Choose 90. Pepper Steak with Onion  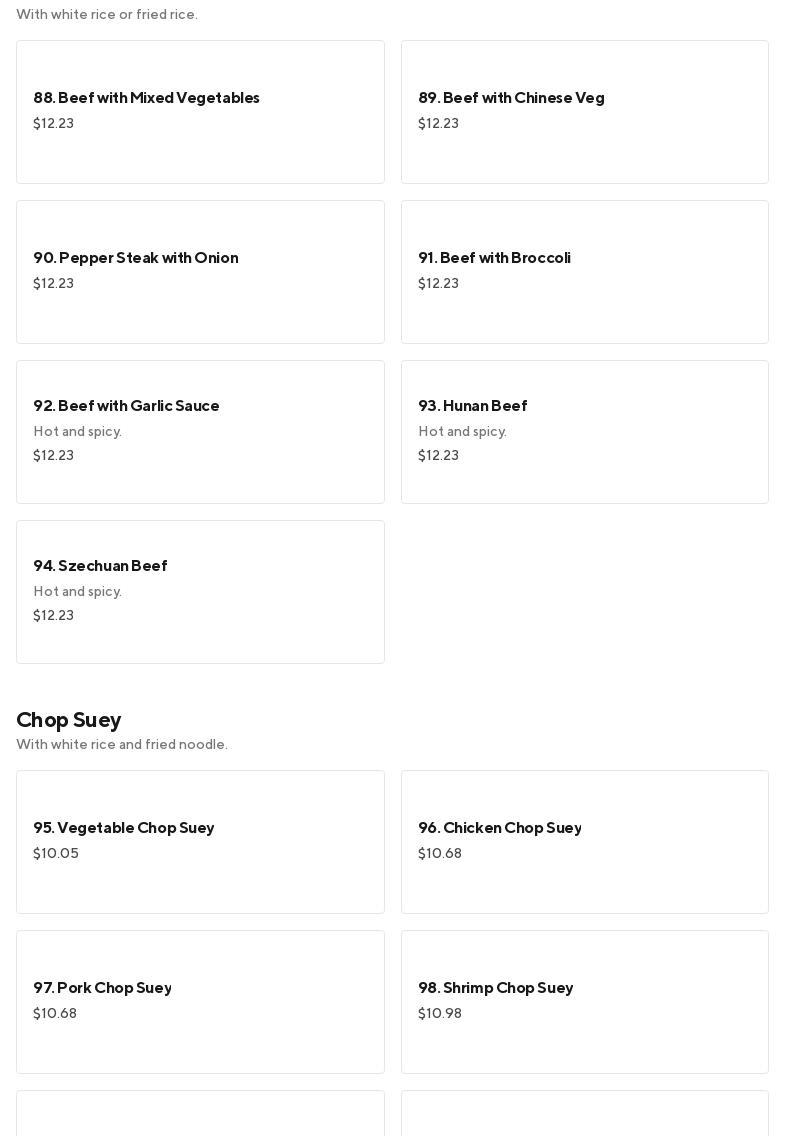(x=200, y=272)
